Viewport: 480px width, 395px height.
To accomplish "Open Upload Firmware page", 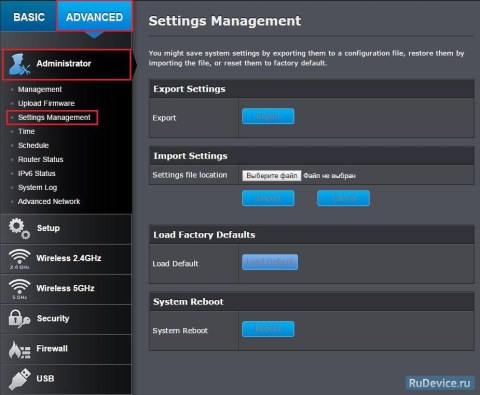I will 46,103.
